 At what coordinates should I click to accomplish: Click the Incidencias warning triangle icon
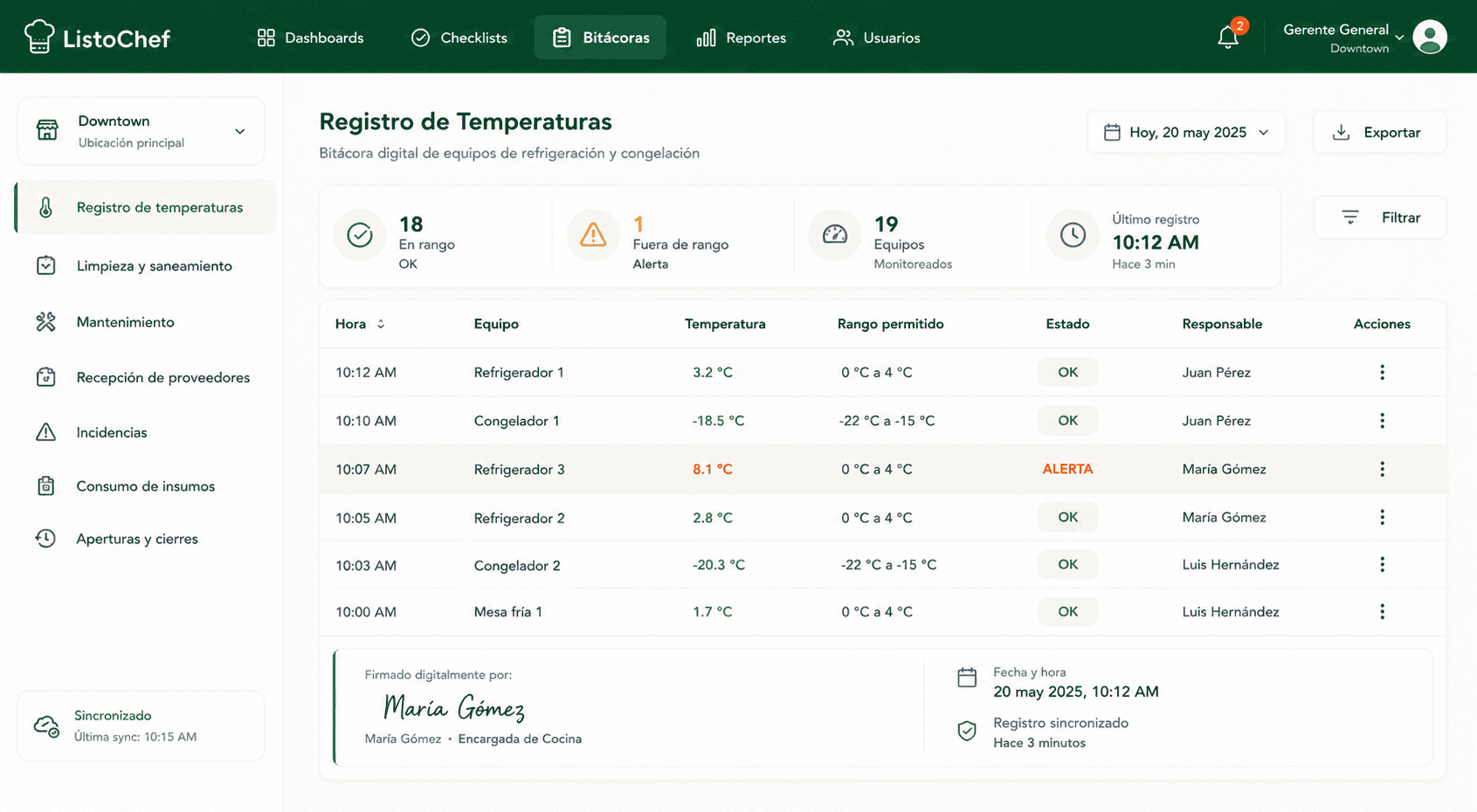(46, 432)
